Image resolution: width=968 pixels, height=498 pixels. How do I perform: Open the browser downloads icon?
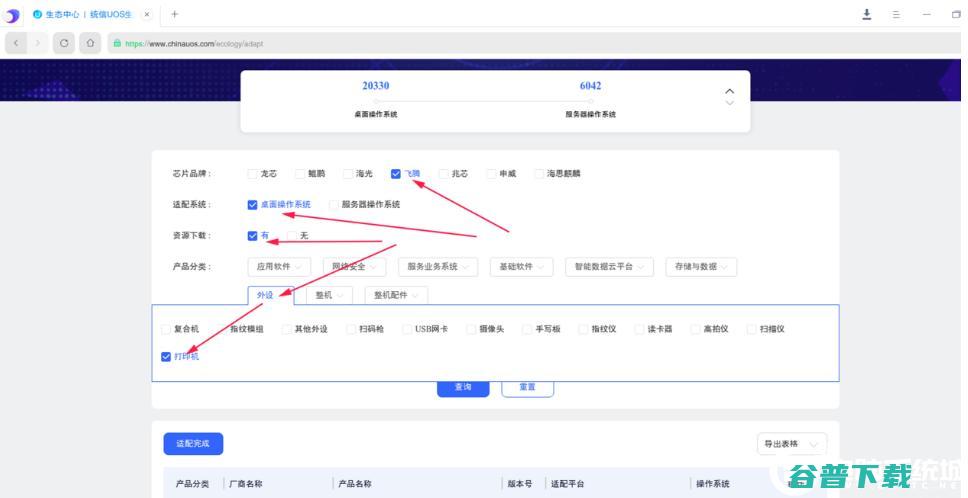(x=867, y=14)
